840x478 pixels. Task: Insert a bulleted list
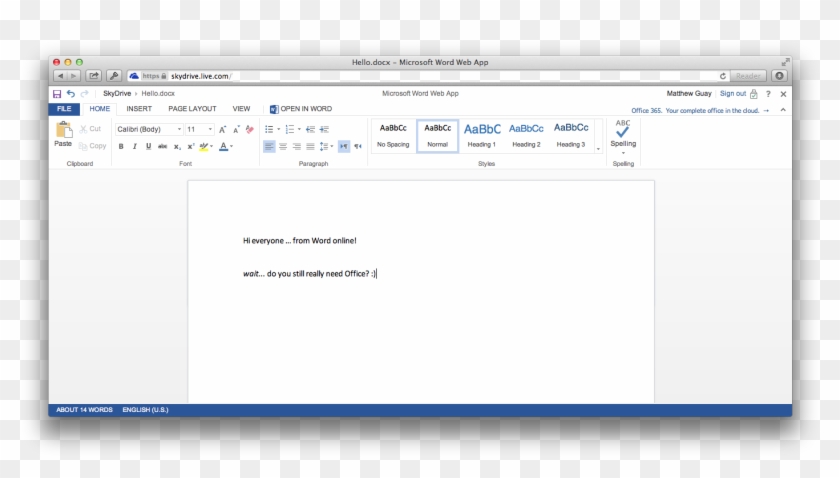click(x=269, y=129)
